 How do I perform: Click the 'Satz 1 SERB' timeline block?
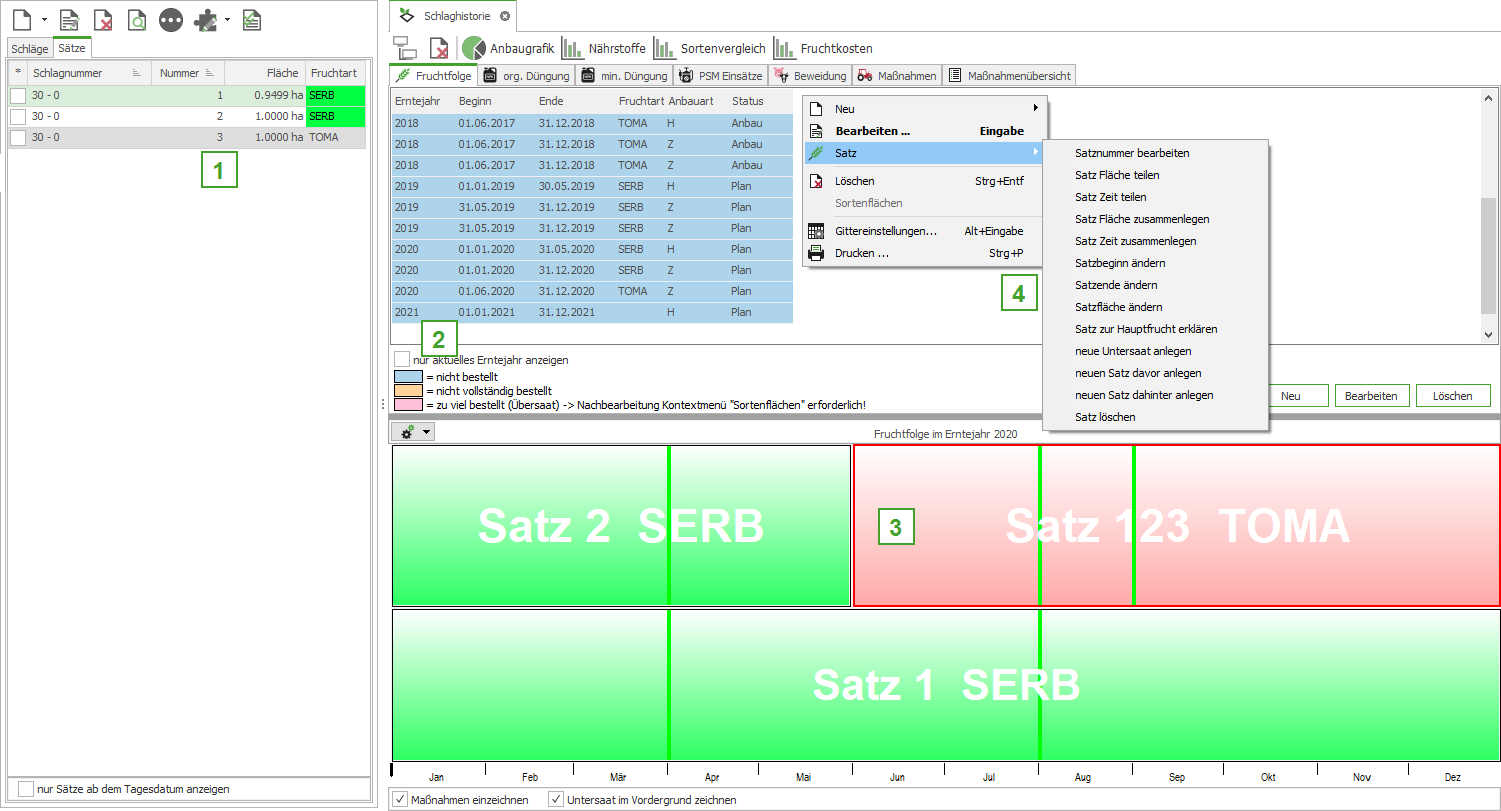945,685
